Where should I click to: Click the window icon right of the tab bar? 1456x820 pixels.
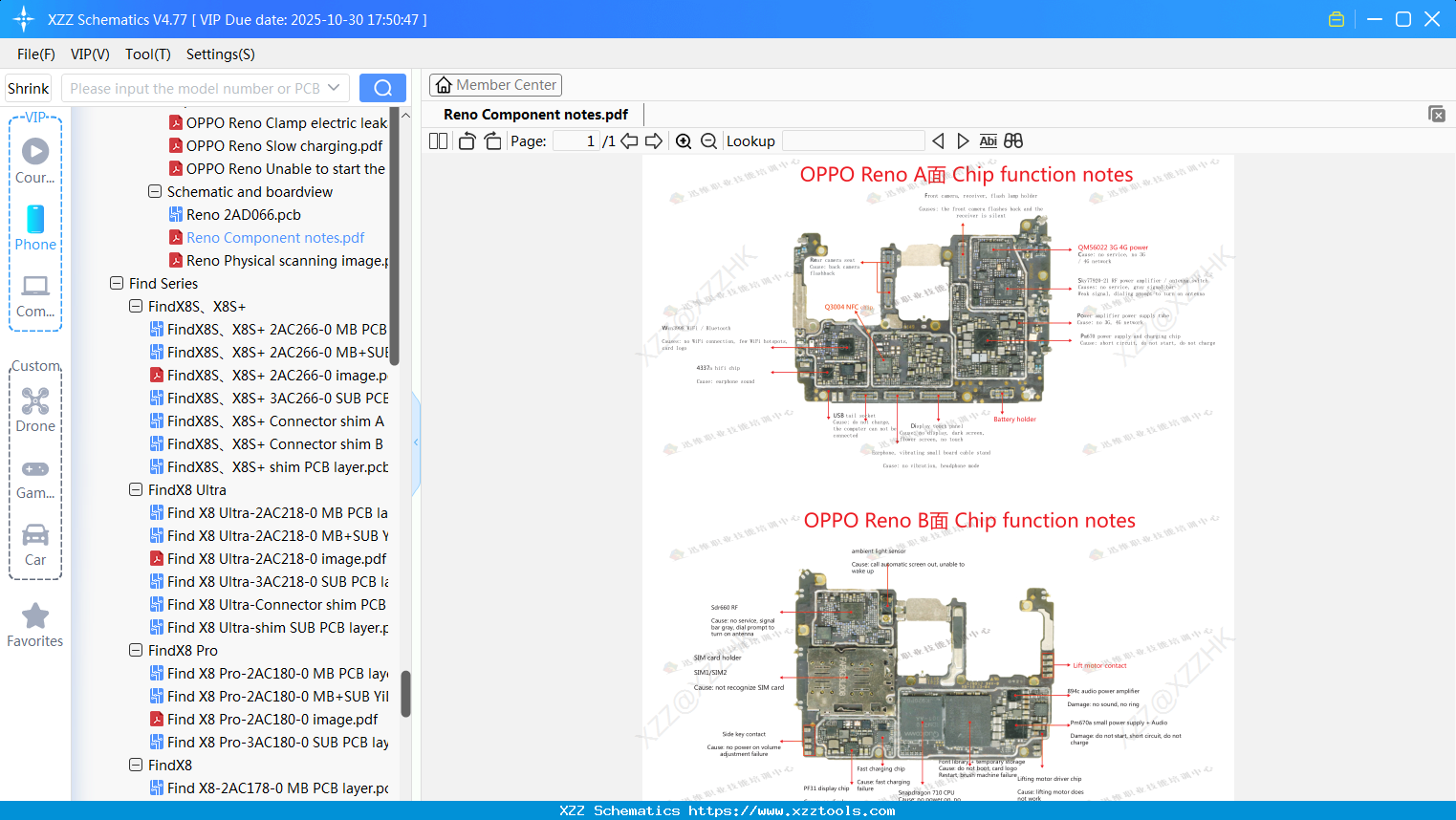click(1437, 114)
